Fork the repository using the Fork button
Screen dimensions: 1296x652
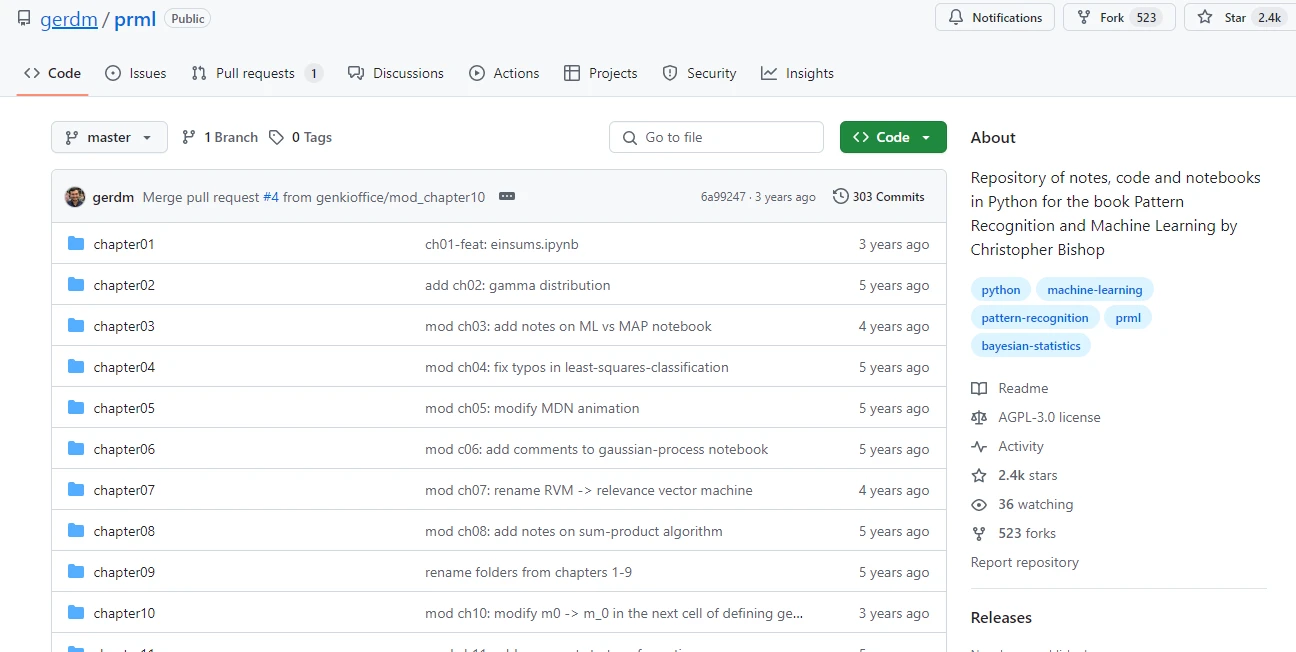pyautogui.click(x=1118, y=18)
